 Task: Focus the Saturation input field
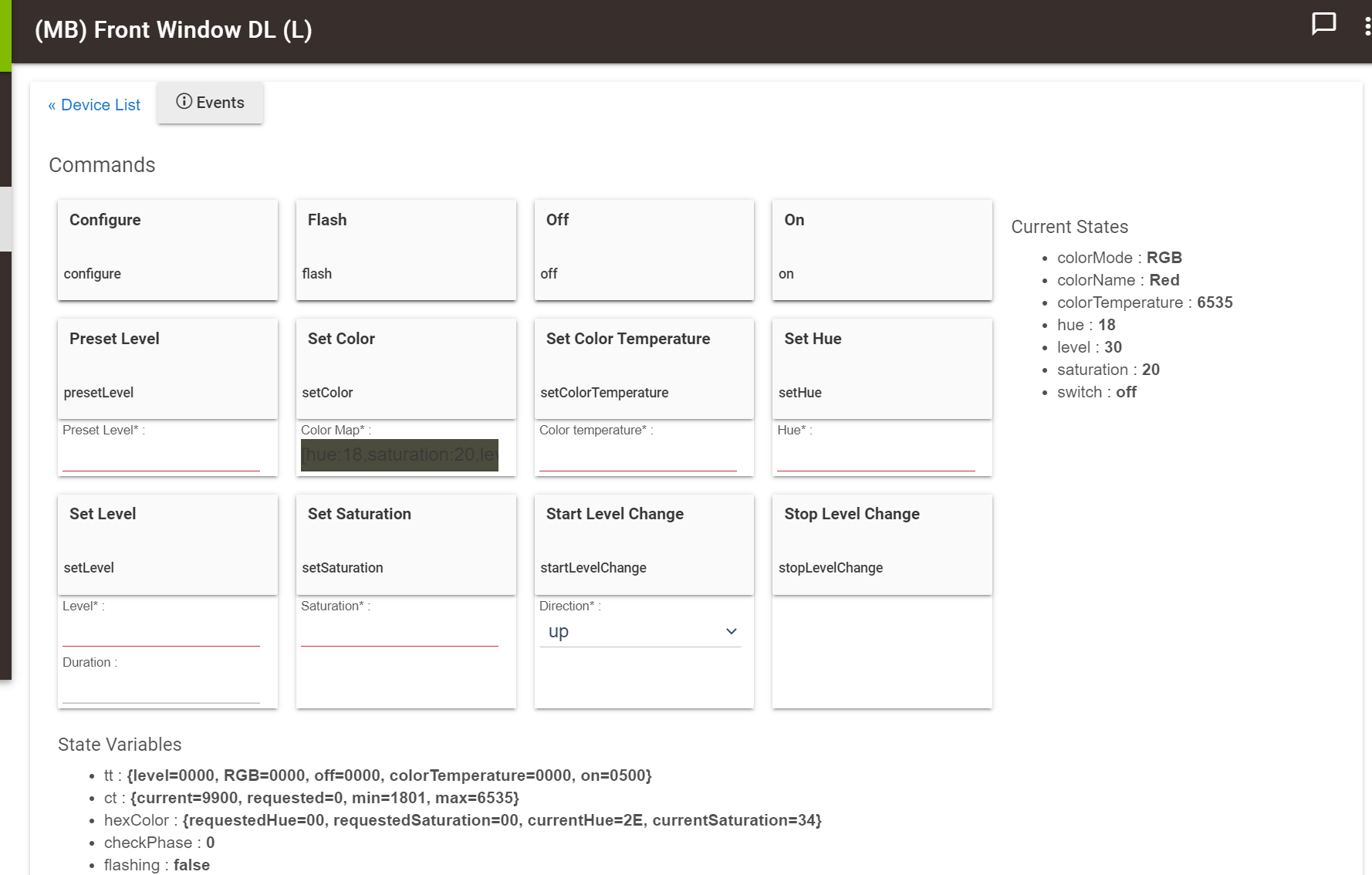[400, 631]
